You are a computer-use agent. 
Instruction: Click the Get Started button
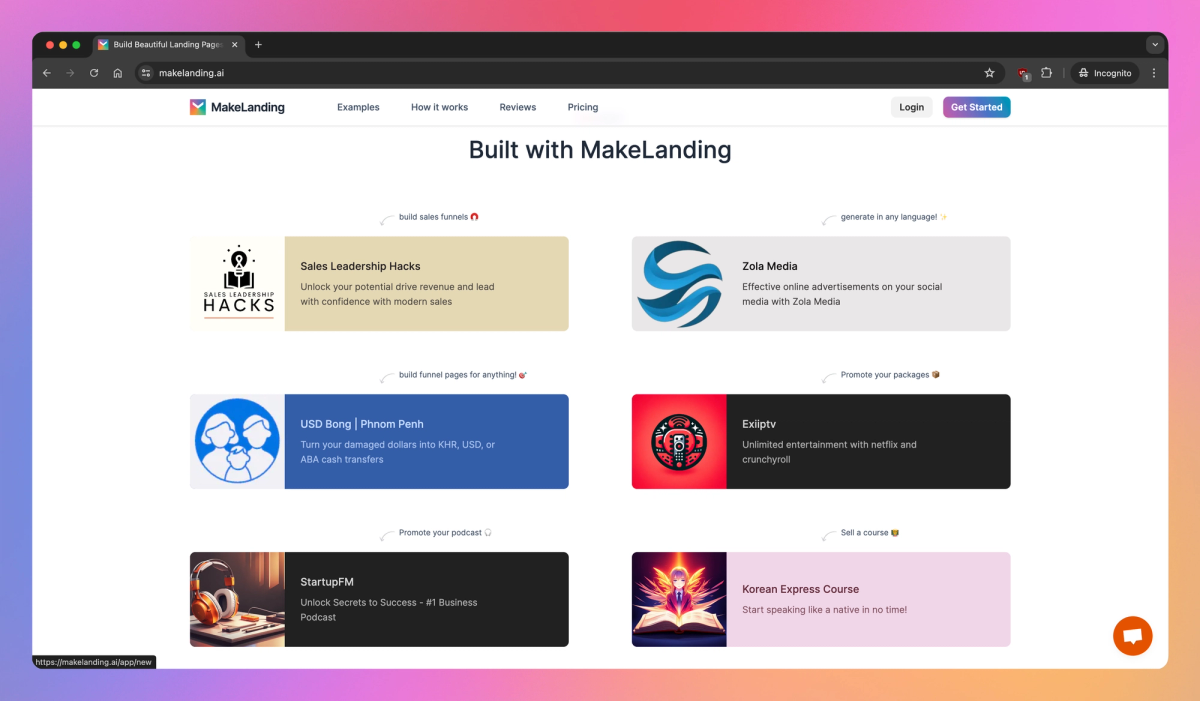coord(976,107)
